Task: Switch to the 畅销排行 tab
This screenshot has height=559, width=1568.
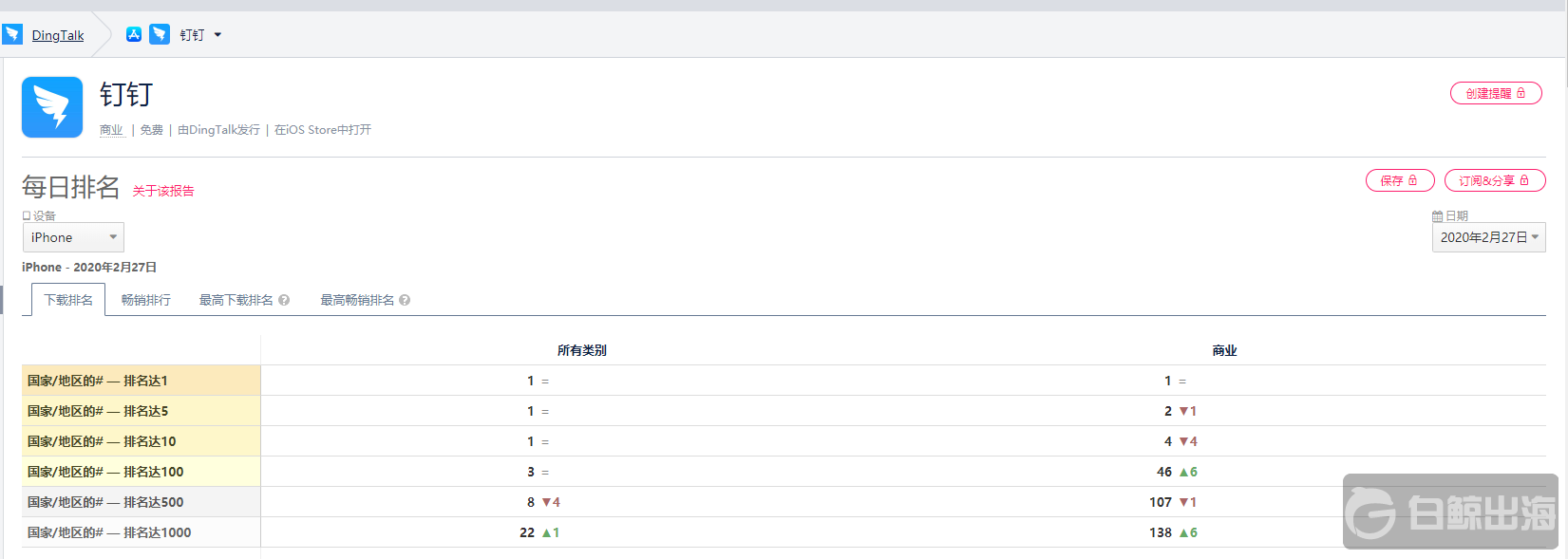Action: (x=146, y=300)
